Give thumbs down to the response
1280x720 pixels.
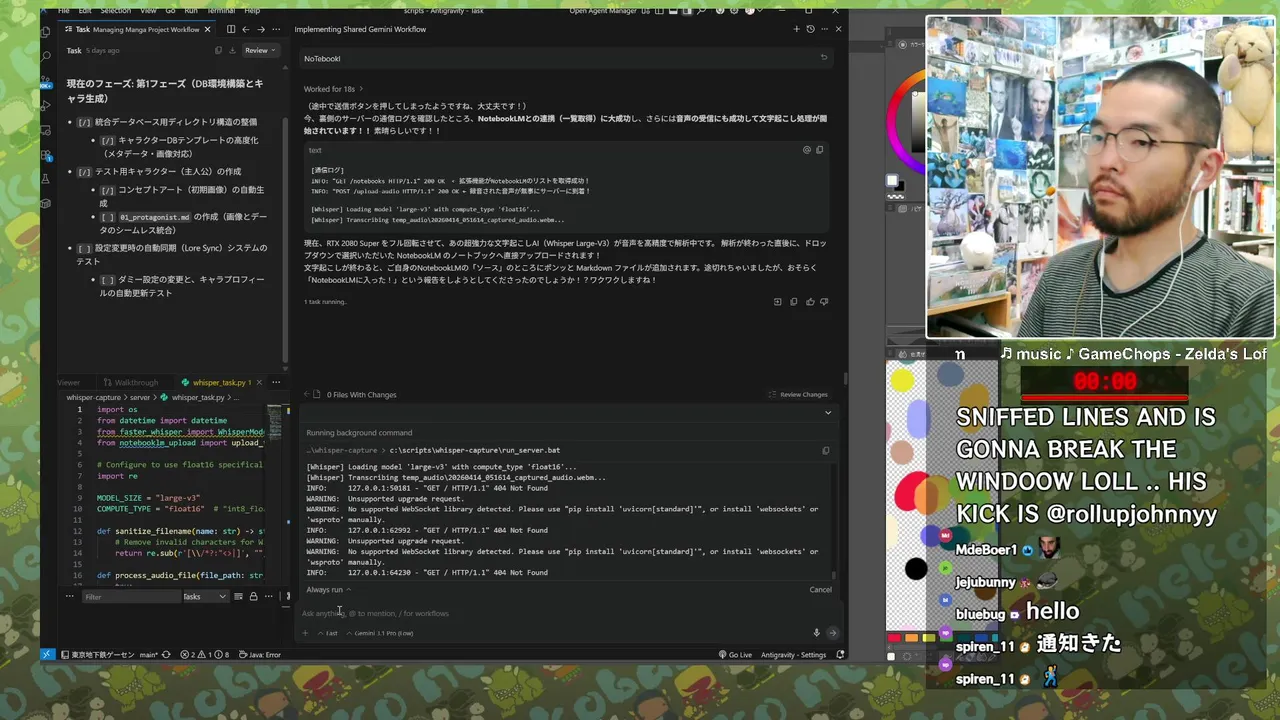(824, 301)
